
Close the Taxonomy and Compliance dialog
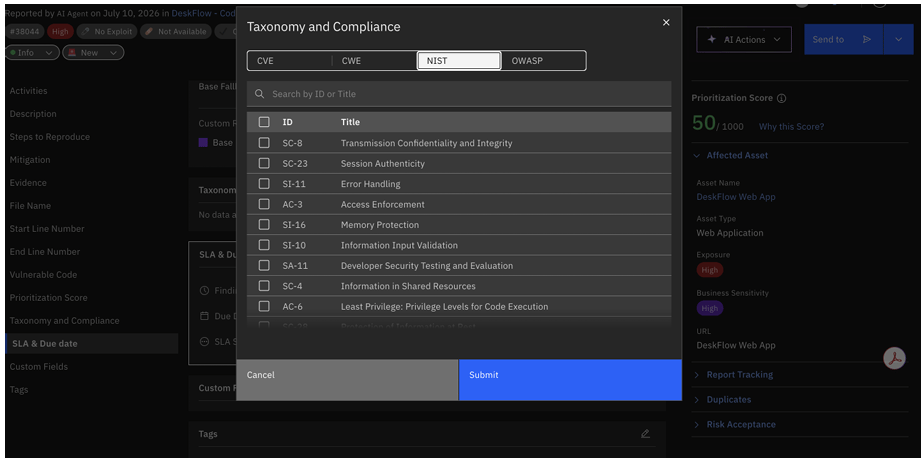point(665,22)
